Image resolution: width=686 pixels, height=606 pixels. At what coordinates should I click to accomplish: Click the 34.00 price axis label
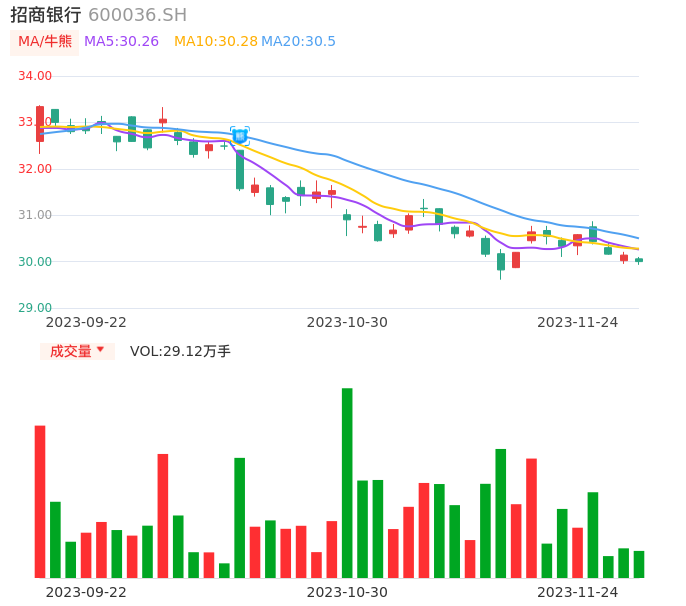35,76
